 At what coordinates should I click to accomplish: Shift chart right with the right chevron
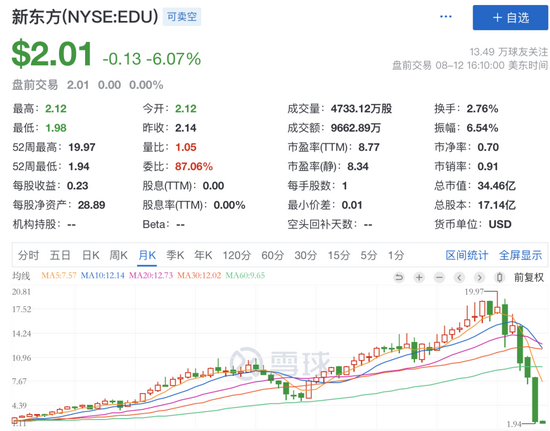click(479, 277)
